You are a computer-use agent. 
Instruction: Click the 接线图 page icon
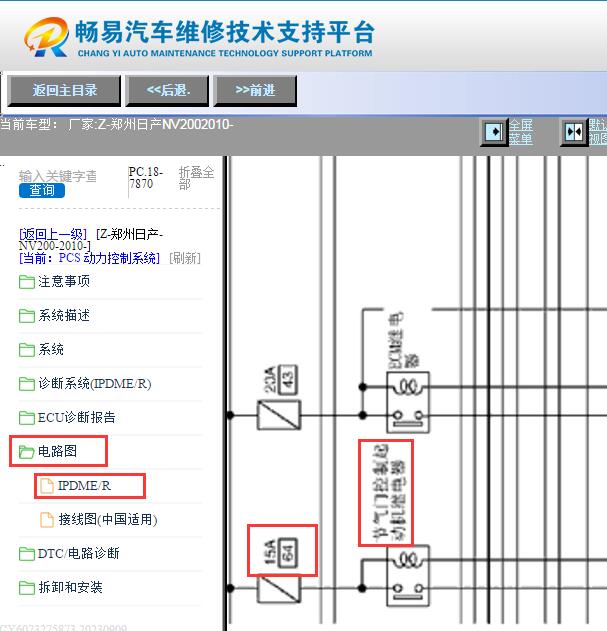[47, 520]
